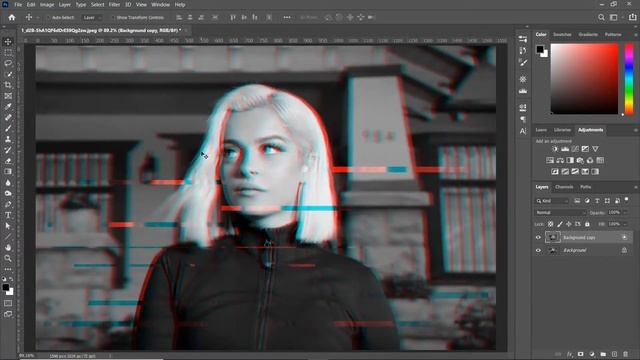Open the layer filter Kind dropdown

pos(552,201)
